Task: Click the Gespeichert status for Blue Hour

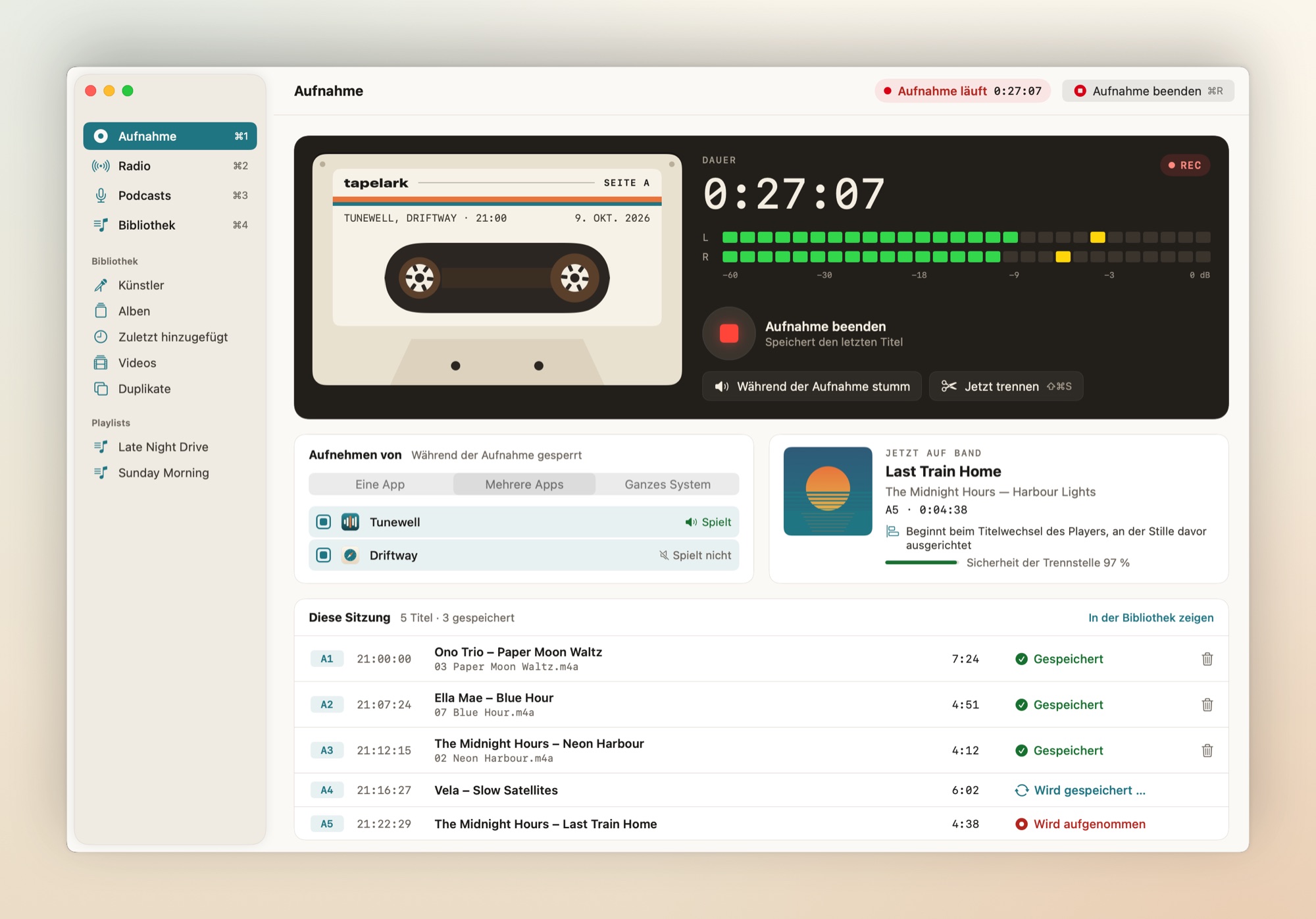Action: click(x=1059, y=704)
